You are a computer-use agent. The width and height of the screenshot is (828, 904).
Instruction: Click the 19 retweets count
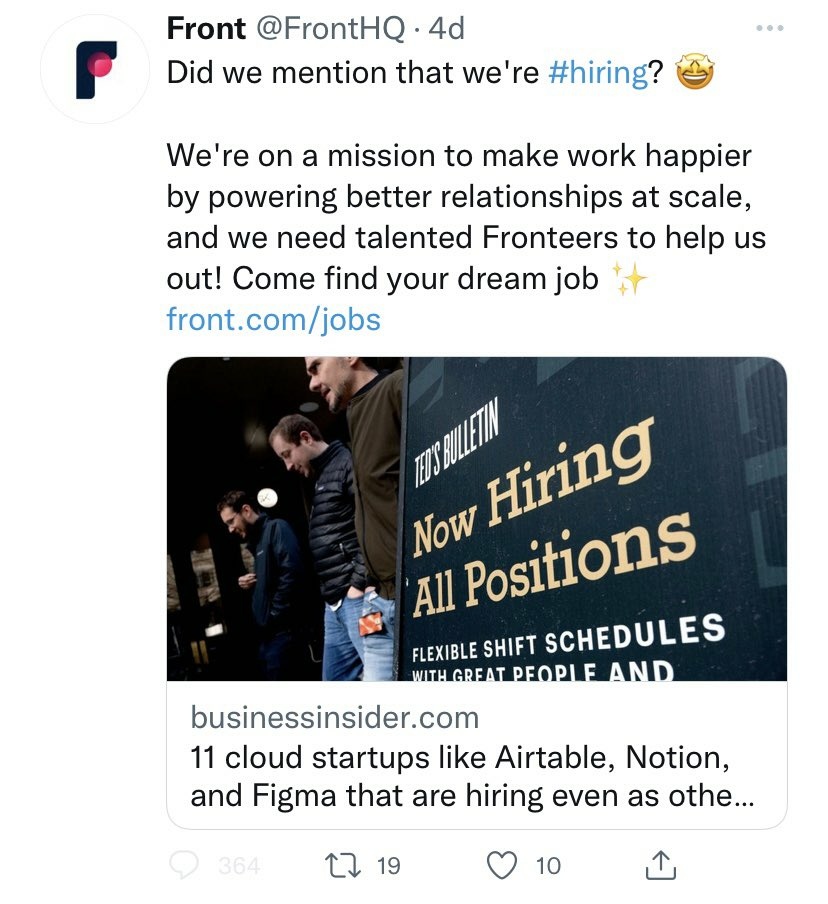[x=387, y=866]
